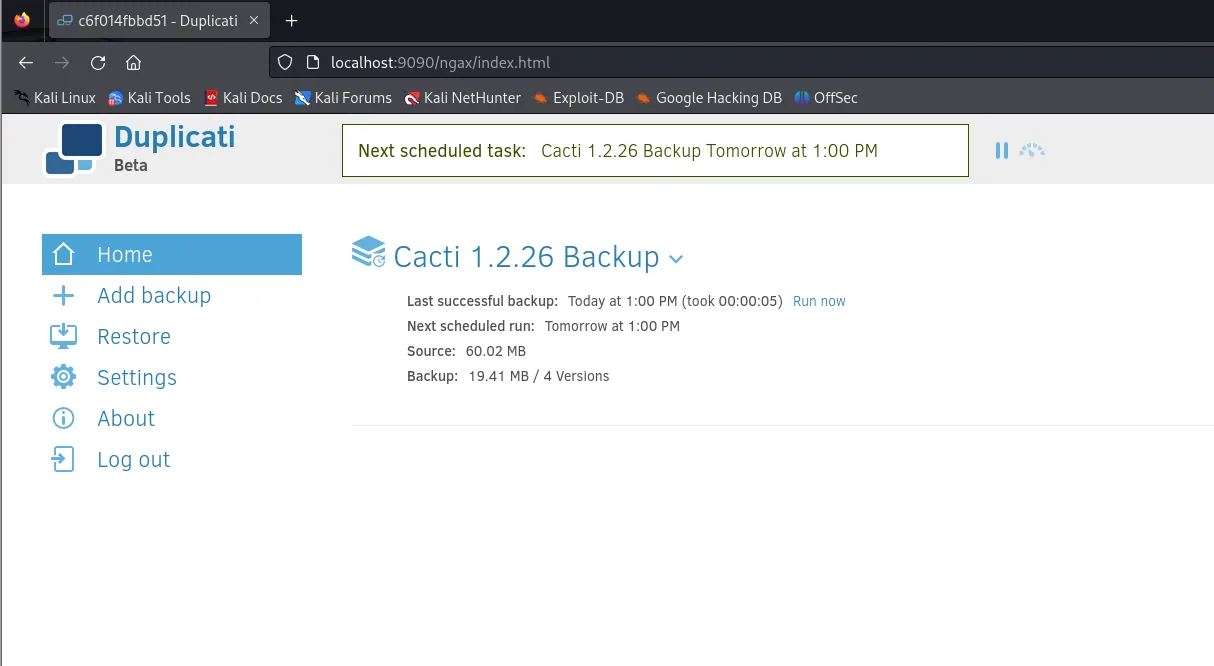Open a new browser tab
1214x666 pixels.
[292, 20]
